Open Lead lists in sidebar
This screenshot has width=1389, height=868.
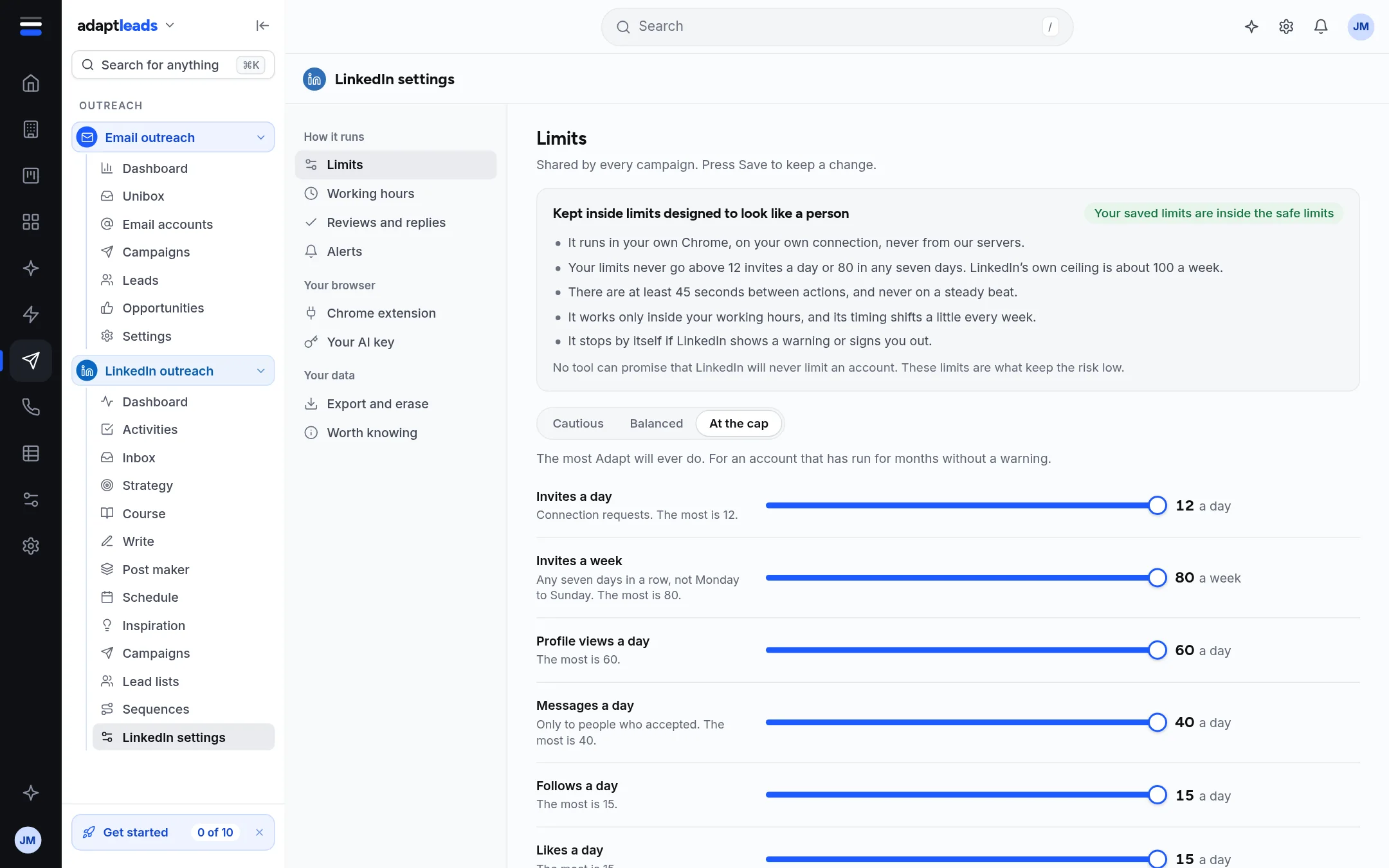pos(183,682)
